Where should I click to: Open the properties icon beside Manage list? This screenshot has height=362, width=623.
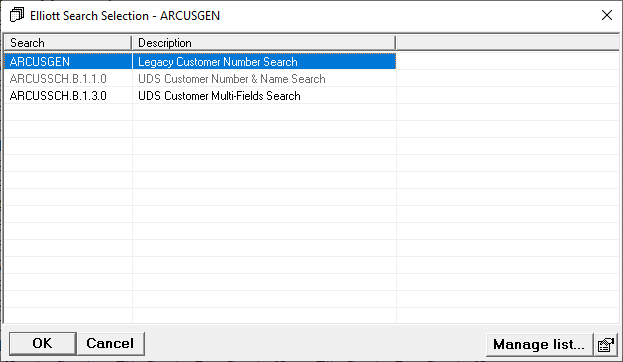pyautogui.click(x=606, y=344)
